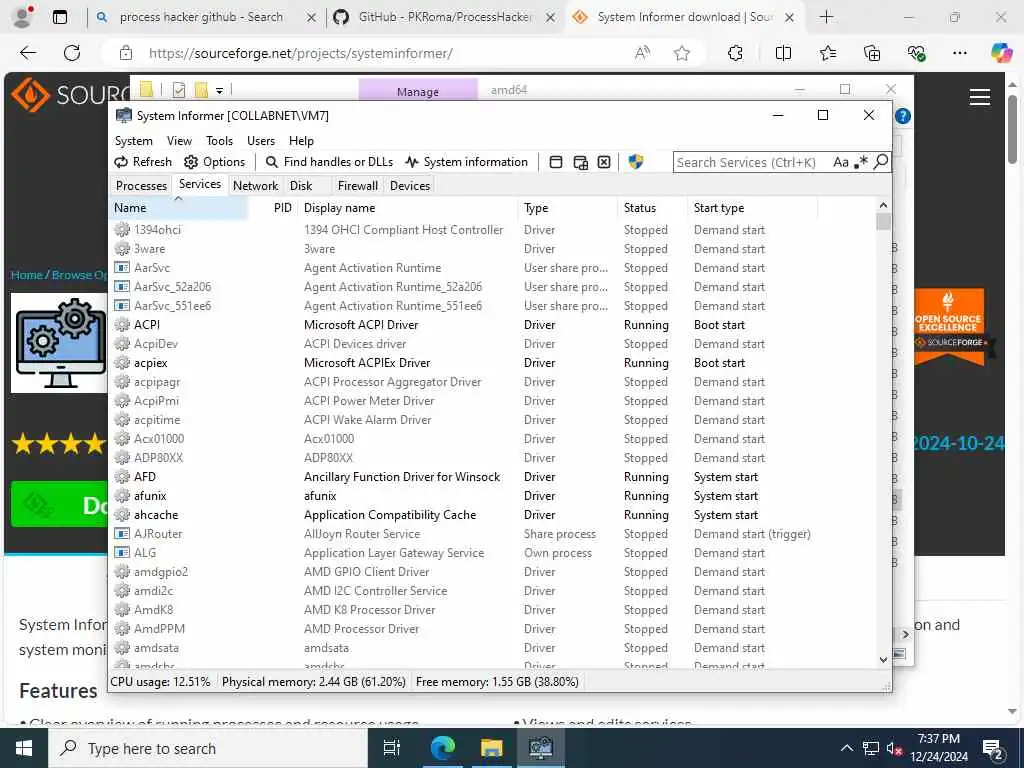
Task: Click the System Informer title bar icon
Action: (123, 116)
